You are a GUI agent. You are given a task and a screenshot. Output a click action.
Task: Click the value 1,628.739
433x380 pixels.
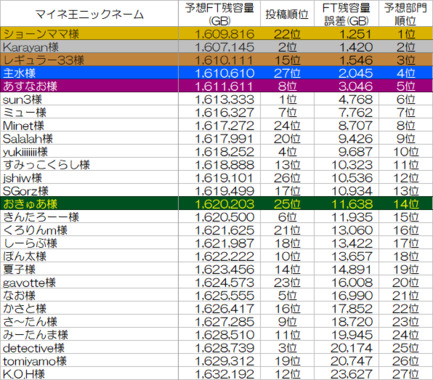pyautogui.click(x=224, y=348)
